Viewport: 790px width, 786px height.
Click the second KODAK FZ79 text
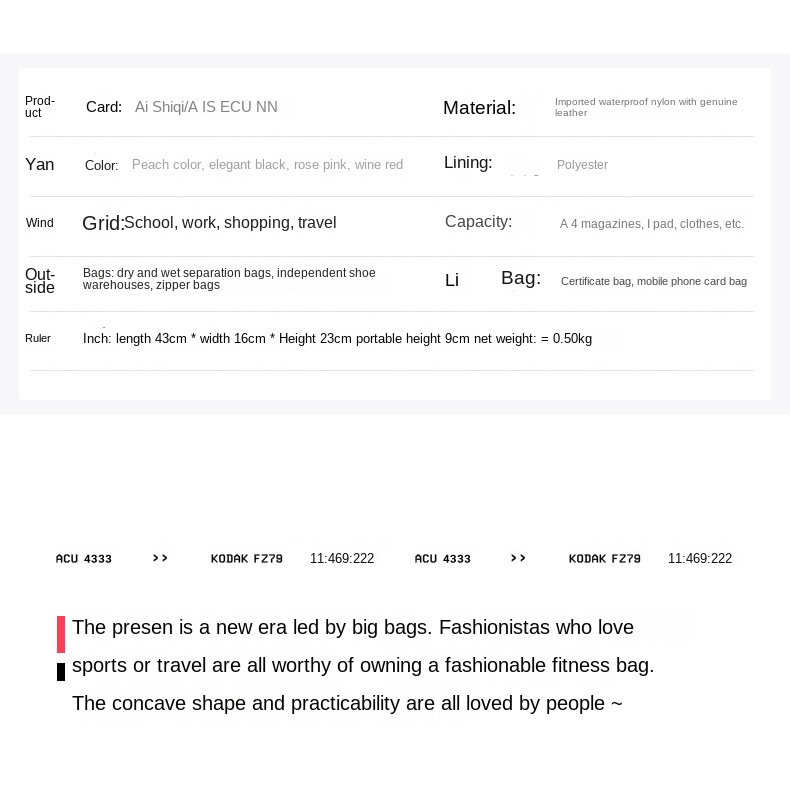click(x=605, y=559)
